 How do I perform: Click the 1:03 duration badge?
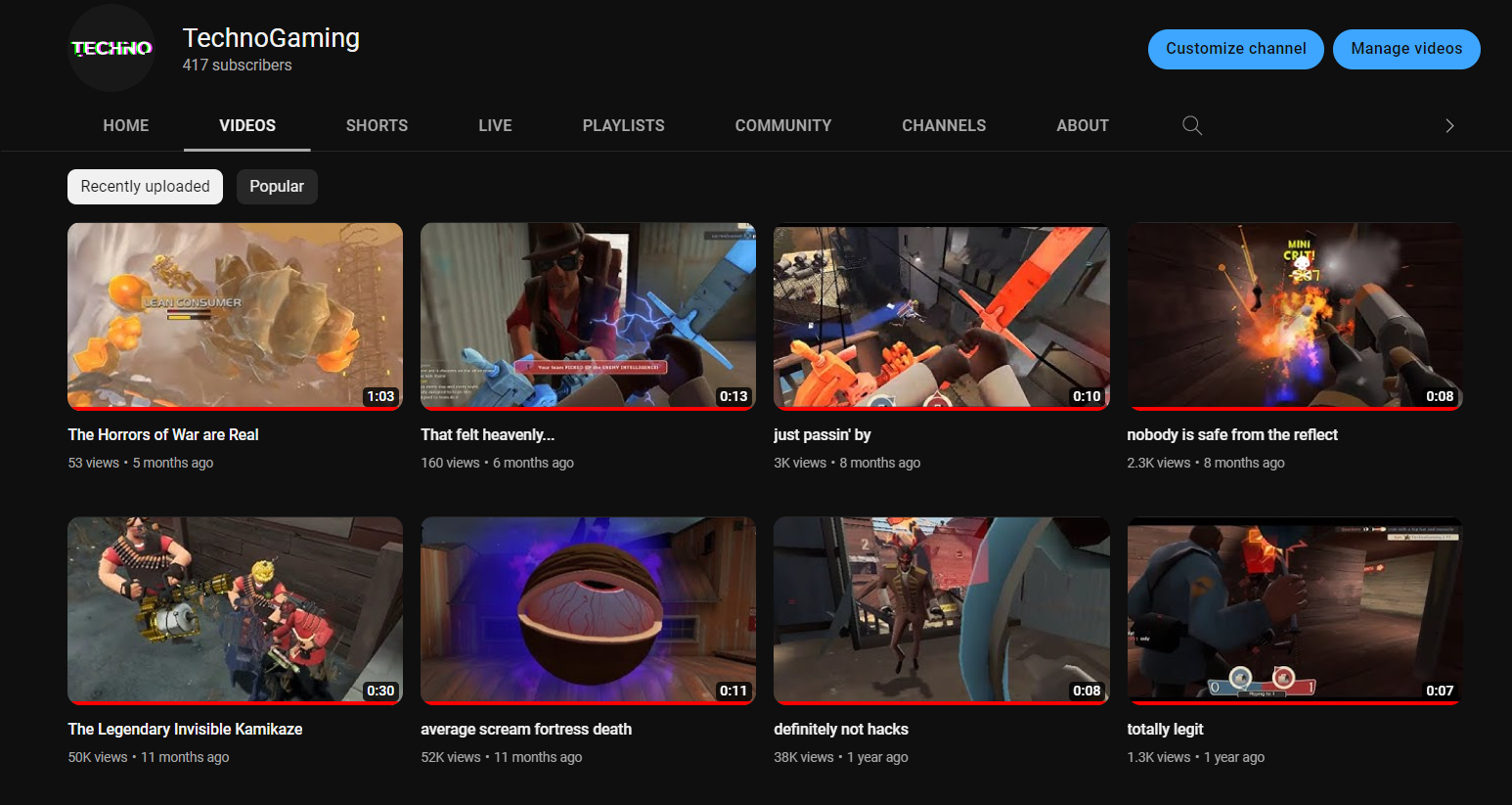coord(380,396)
